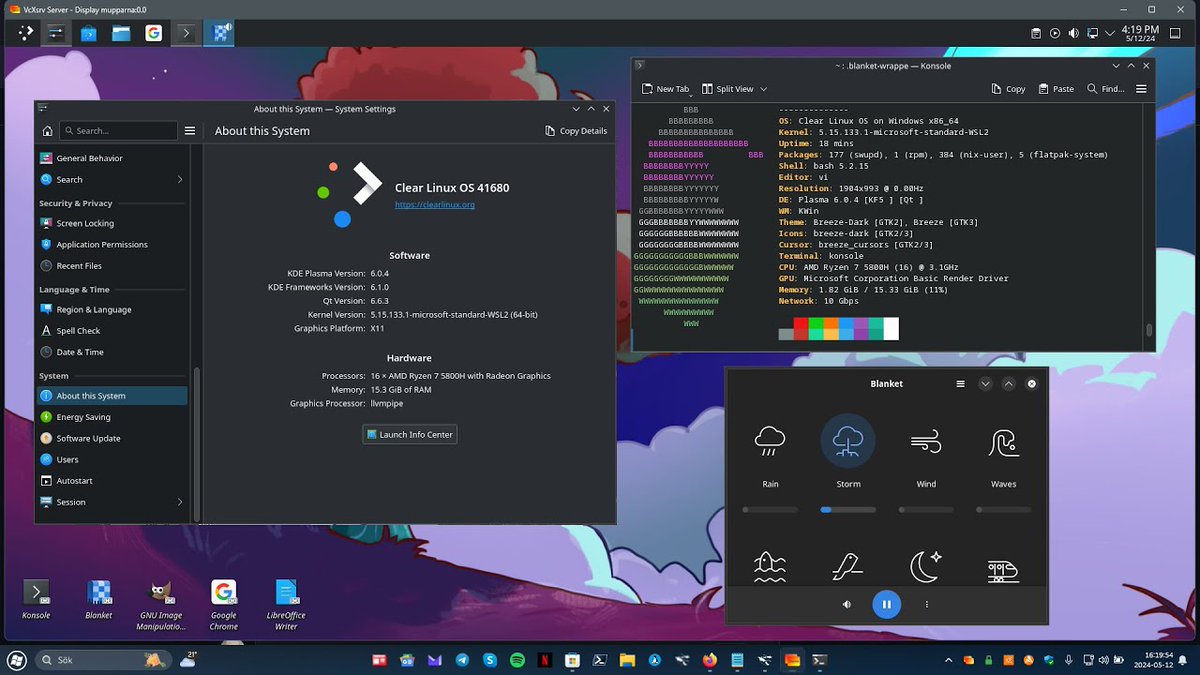Click file manager folder in Plasma panel

click(121, 33)
